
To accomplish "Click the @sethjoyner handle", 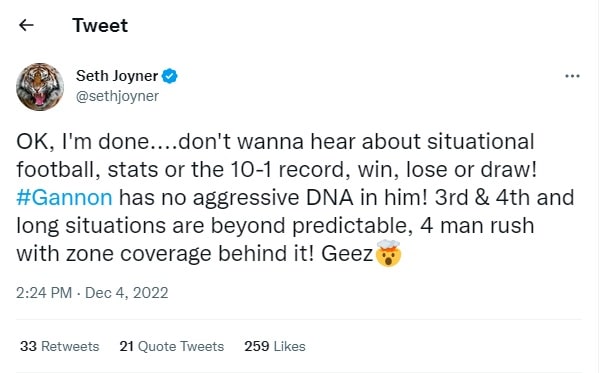I will click(x=117, y=96).
